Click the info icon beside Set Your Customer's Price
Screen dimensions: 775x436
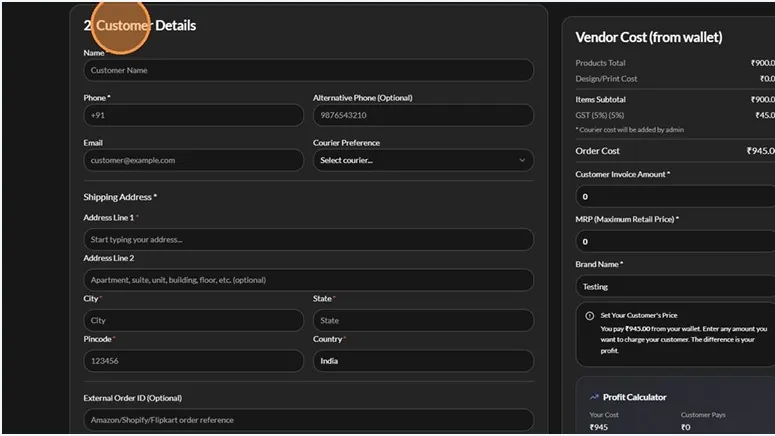point(590,316)
